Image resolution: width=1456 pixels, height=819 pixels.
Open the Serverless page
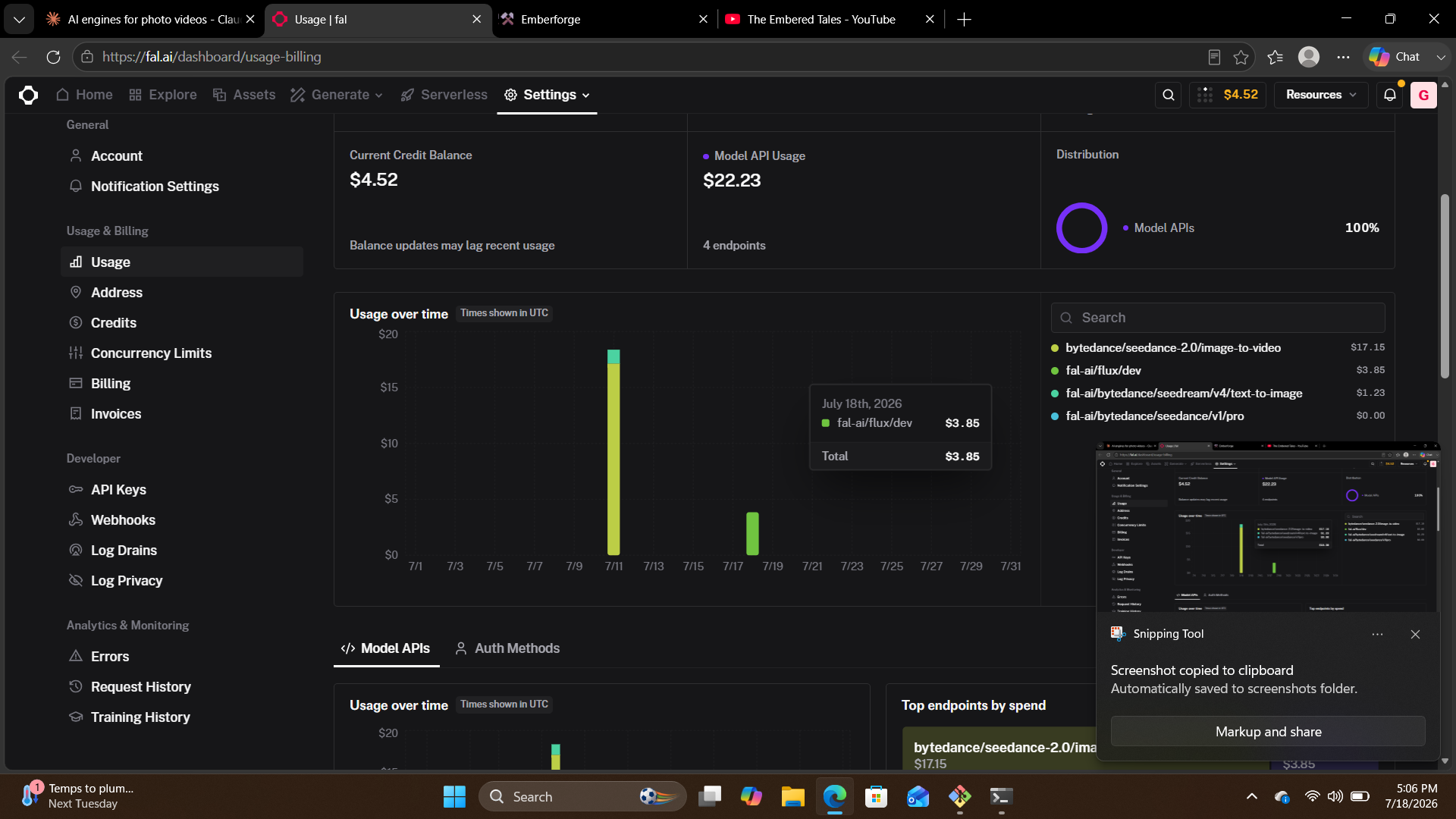coord(444,95)
